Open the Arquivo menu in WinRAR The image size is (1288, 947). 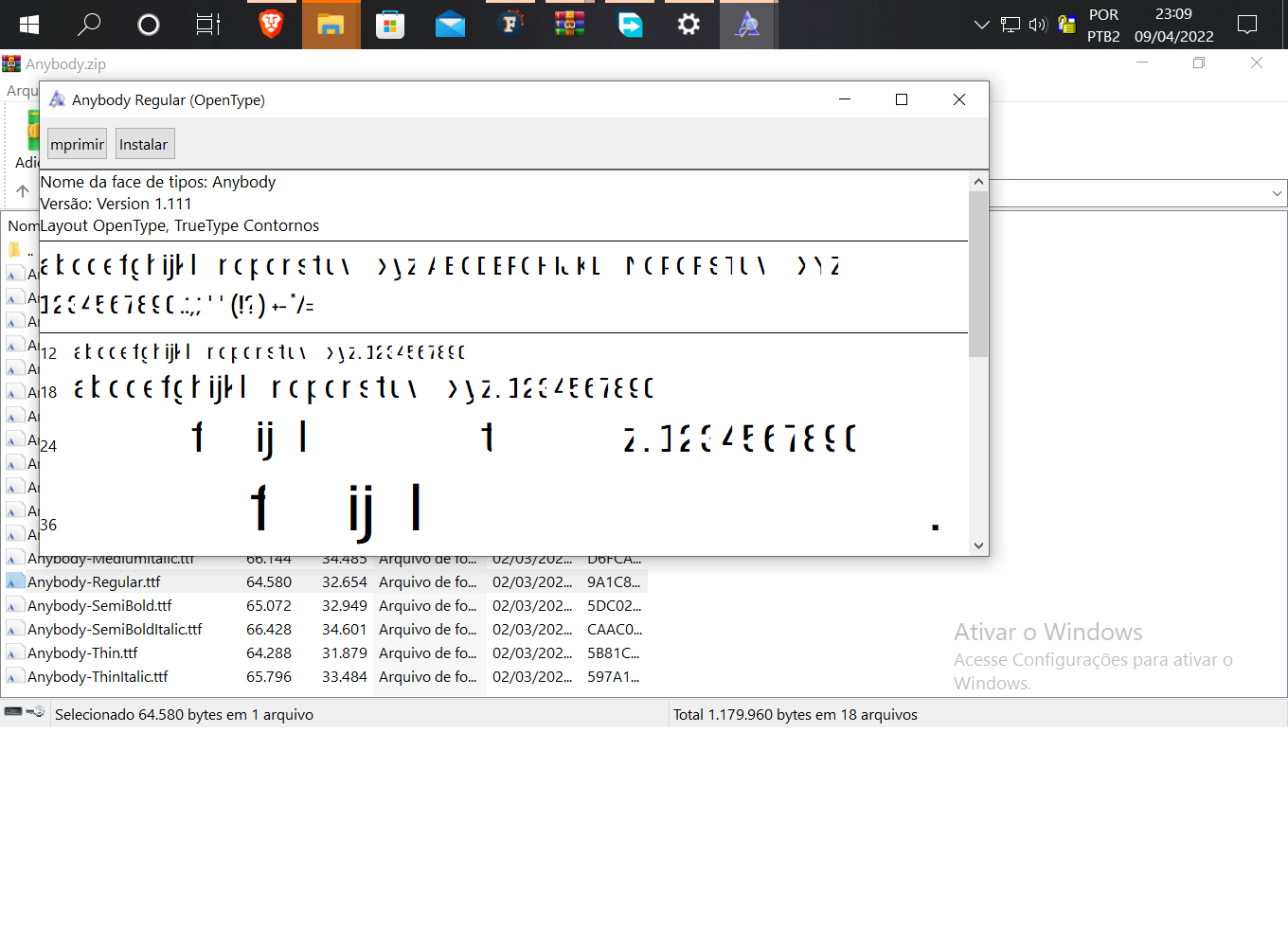23,90
